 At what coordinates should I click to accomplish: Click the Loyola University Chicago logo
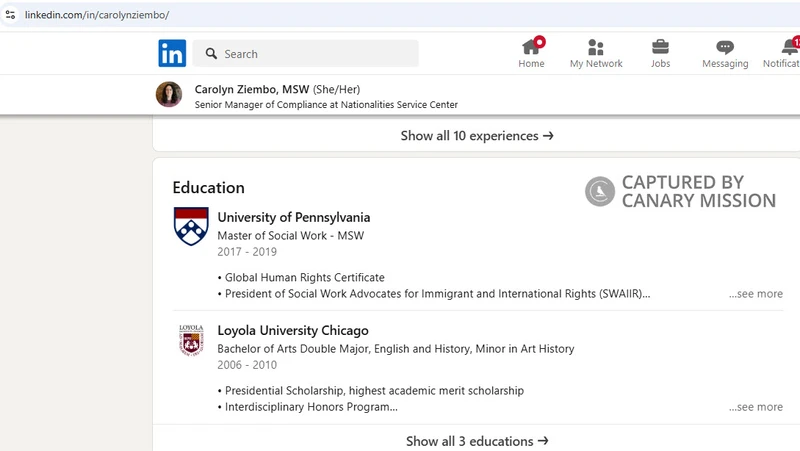[191, 340]
